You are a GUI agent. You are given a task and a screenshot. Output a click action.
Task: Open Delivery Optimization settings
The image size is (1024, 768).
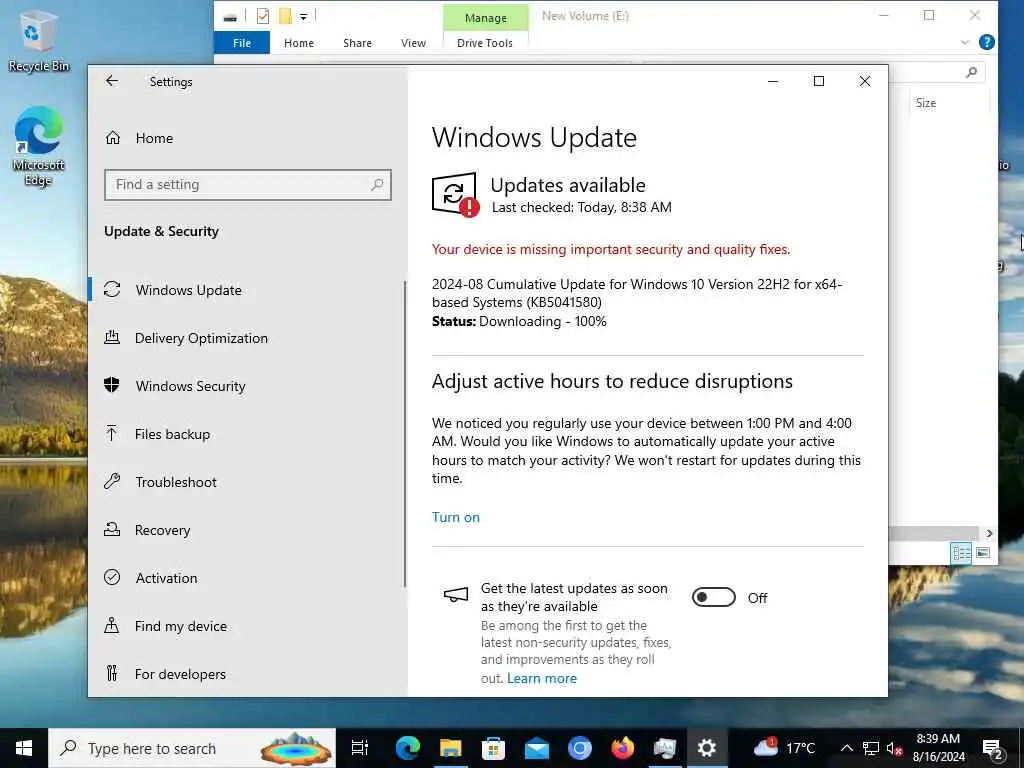point(200,338)
